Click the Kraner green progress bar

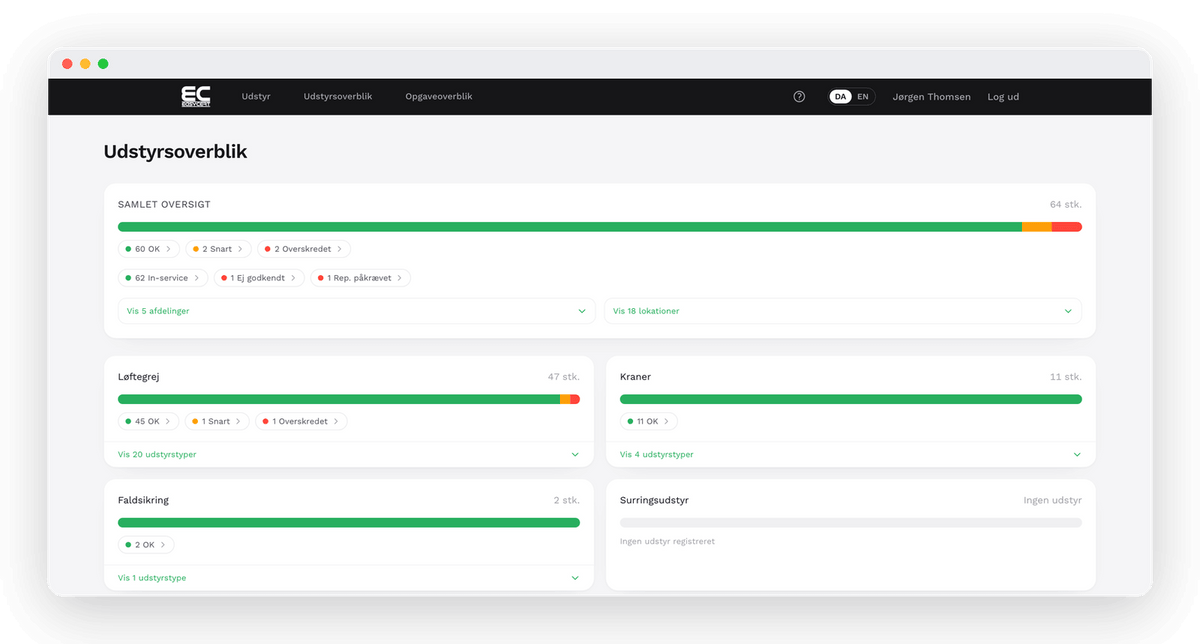point(851,399)
